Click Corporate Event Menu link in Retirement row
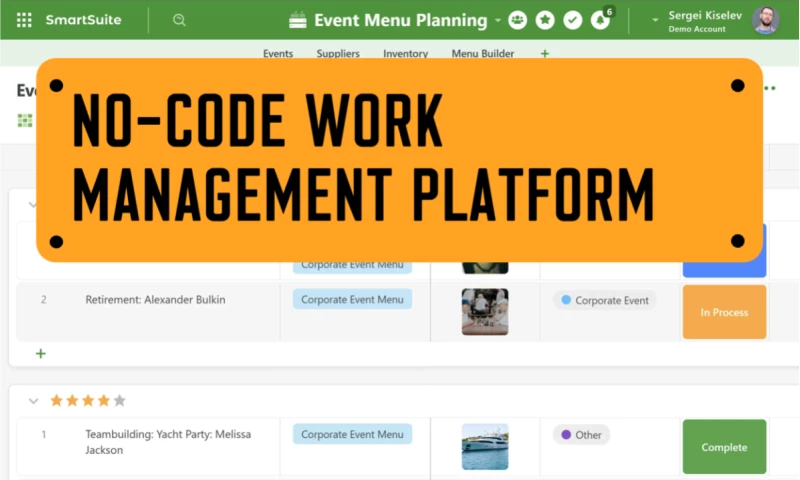Viewport: 800px width, 480px height. 352,299
